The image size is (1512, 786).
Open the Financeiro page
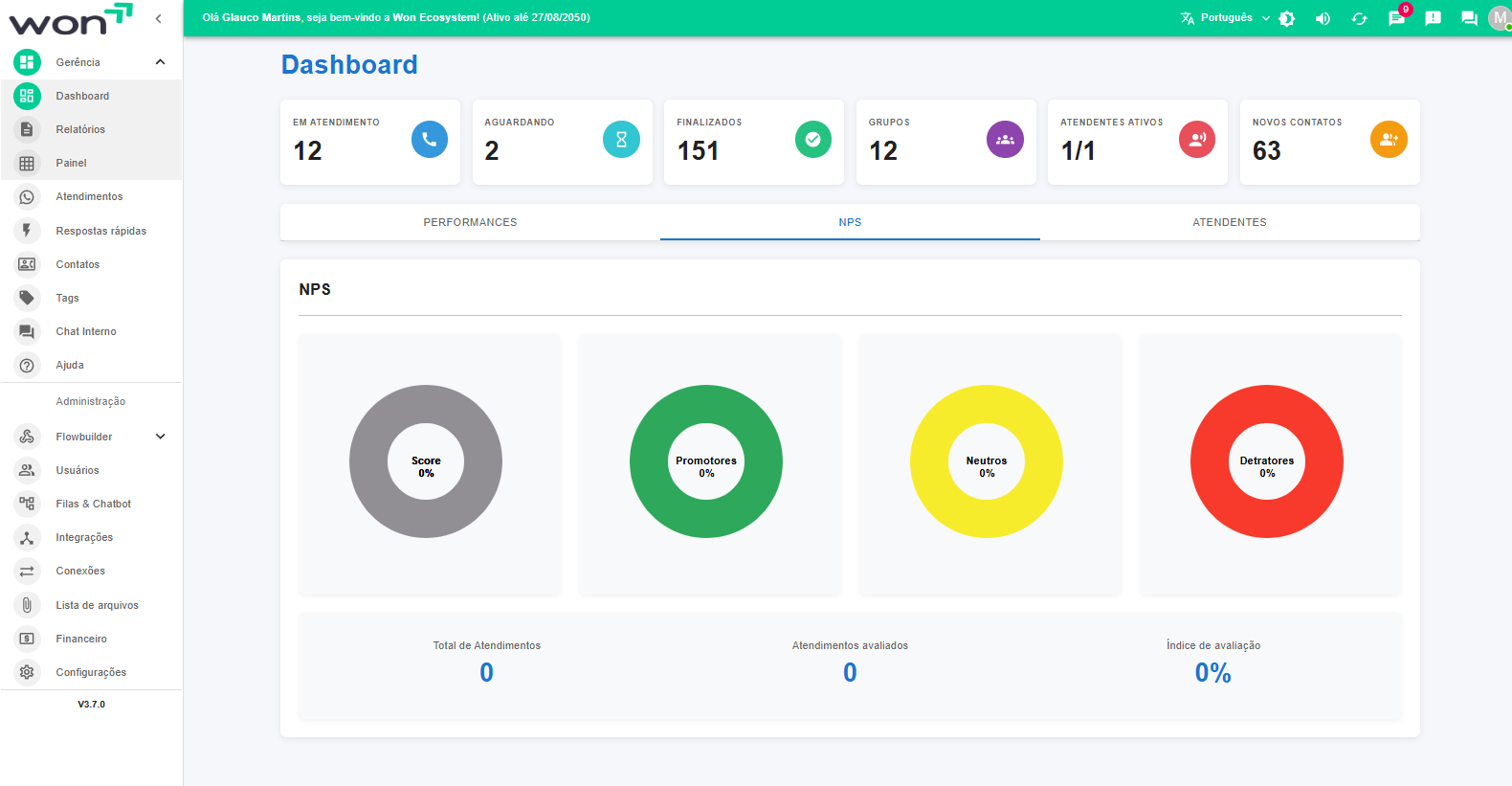(x=81, y=639)
